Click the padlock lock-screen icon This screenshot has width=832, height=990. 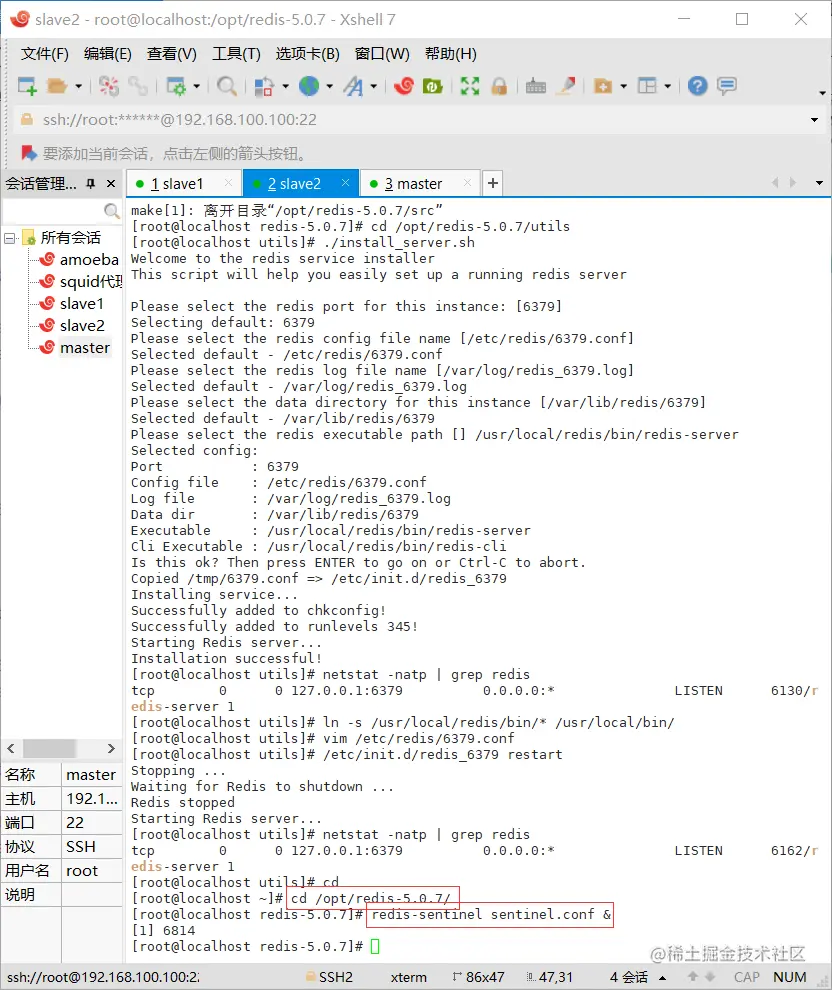[x=499, y=85]
